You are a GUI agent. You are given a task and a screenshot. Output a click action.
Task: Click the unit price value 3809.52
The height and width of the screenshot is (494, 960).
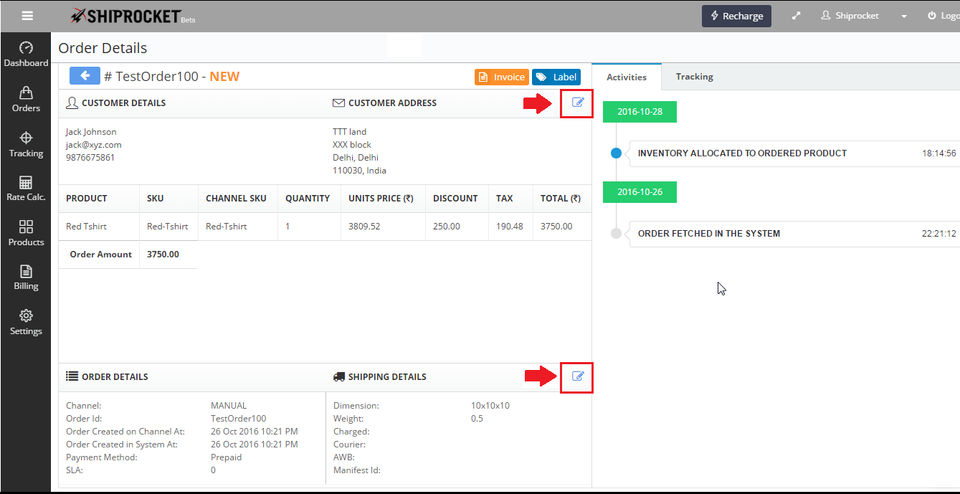click(x=364, y=226)
